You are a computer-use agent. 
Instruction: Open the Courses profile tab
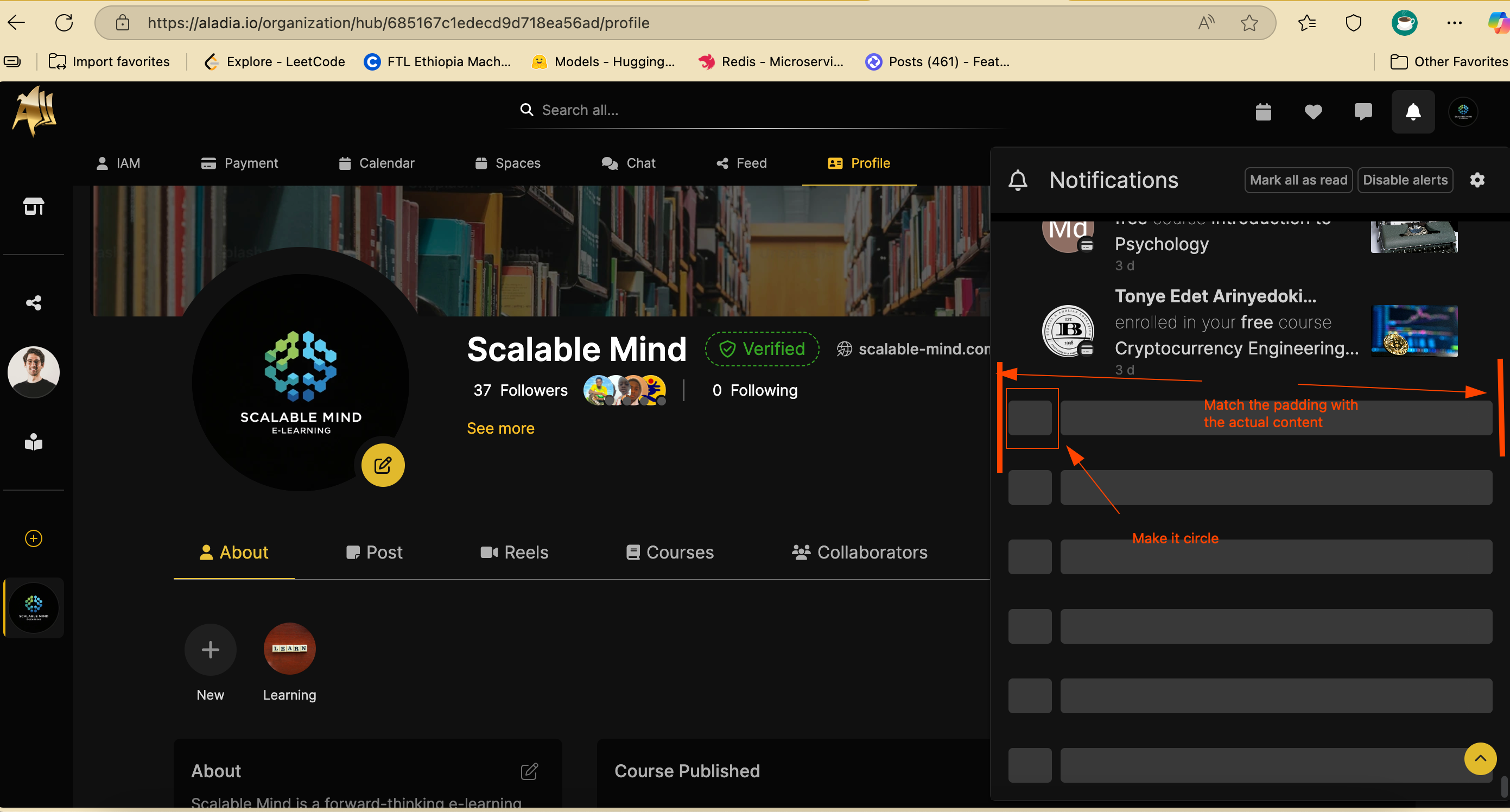click(669, 552)
